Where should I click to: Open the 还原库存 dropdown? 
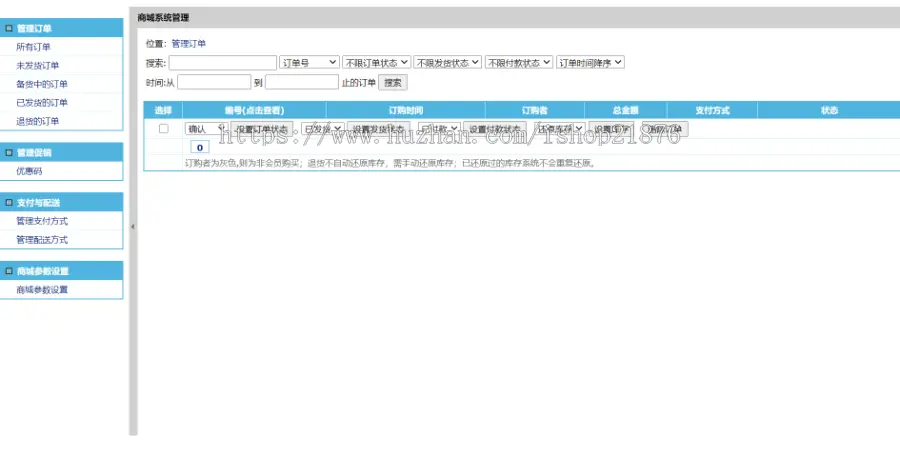(560, 129)
